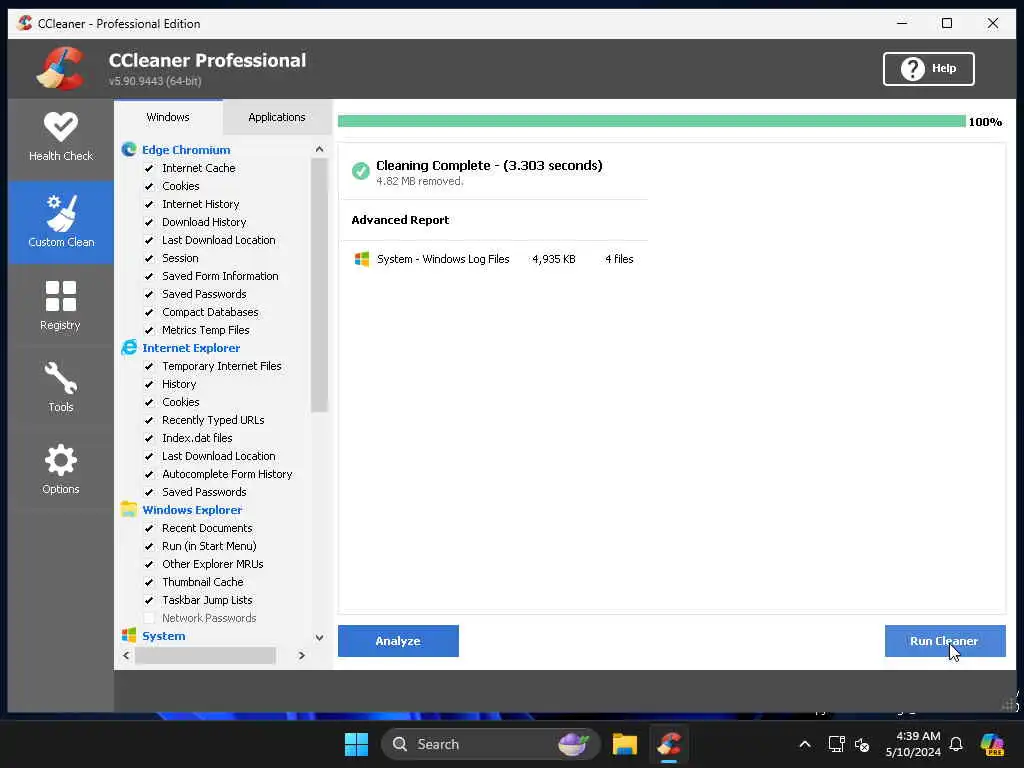Screen dimensions: 1024x768
Task: Open the Options gear section
Action: click(61, 469)
